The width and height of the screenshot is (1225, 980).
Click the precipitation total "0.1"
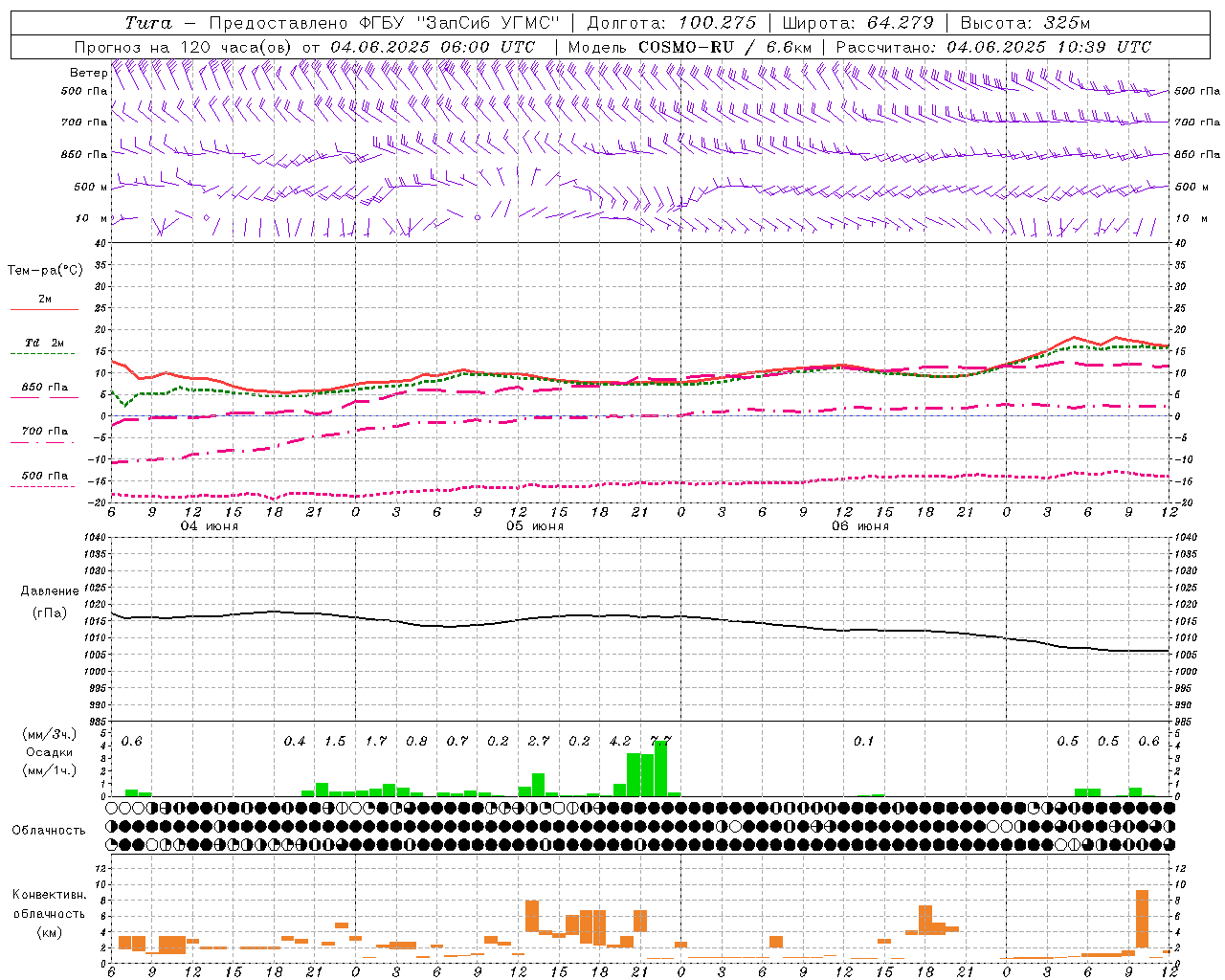point(864,742)
